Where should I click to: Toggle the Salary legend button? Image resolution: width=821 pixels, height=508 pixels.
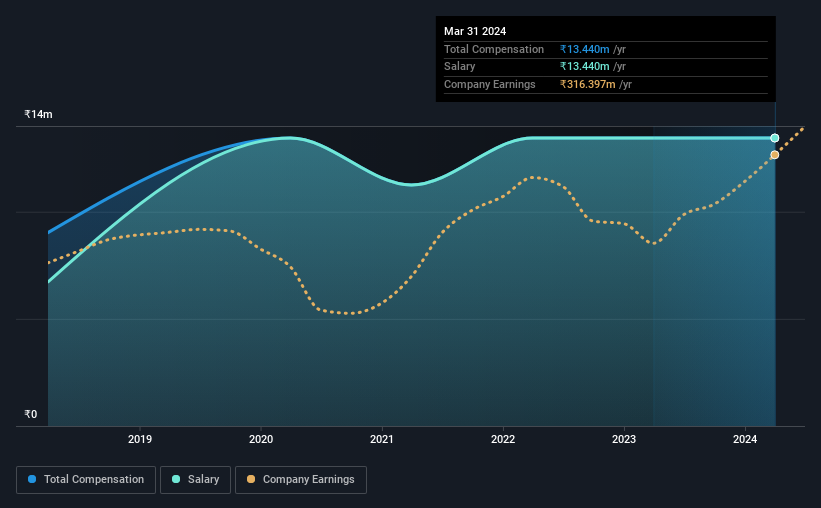point(195,480)
